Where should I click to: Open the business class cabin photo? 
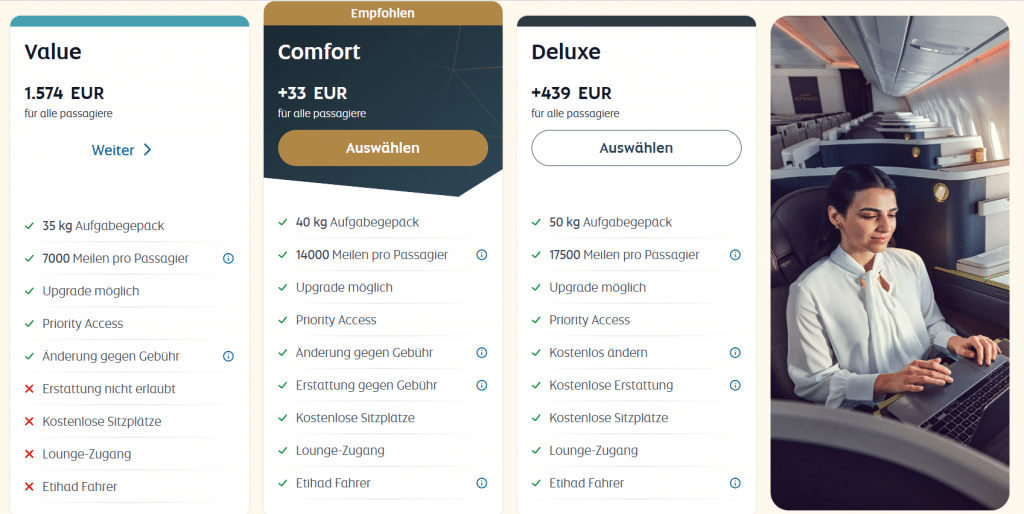click(x=889, y=262)
